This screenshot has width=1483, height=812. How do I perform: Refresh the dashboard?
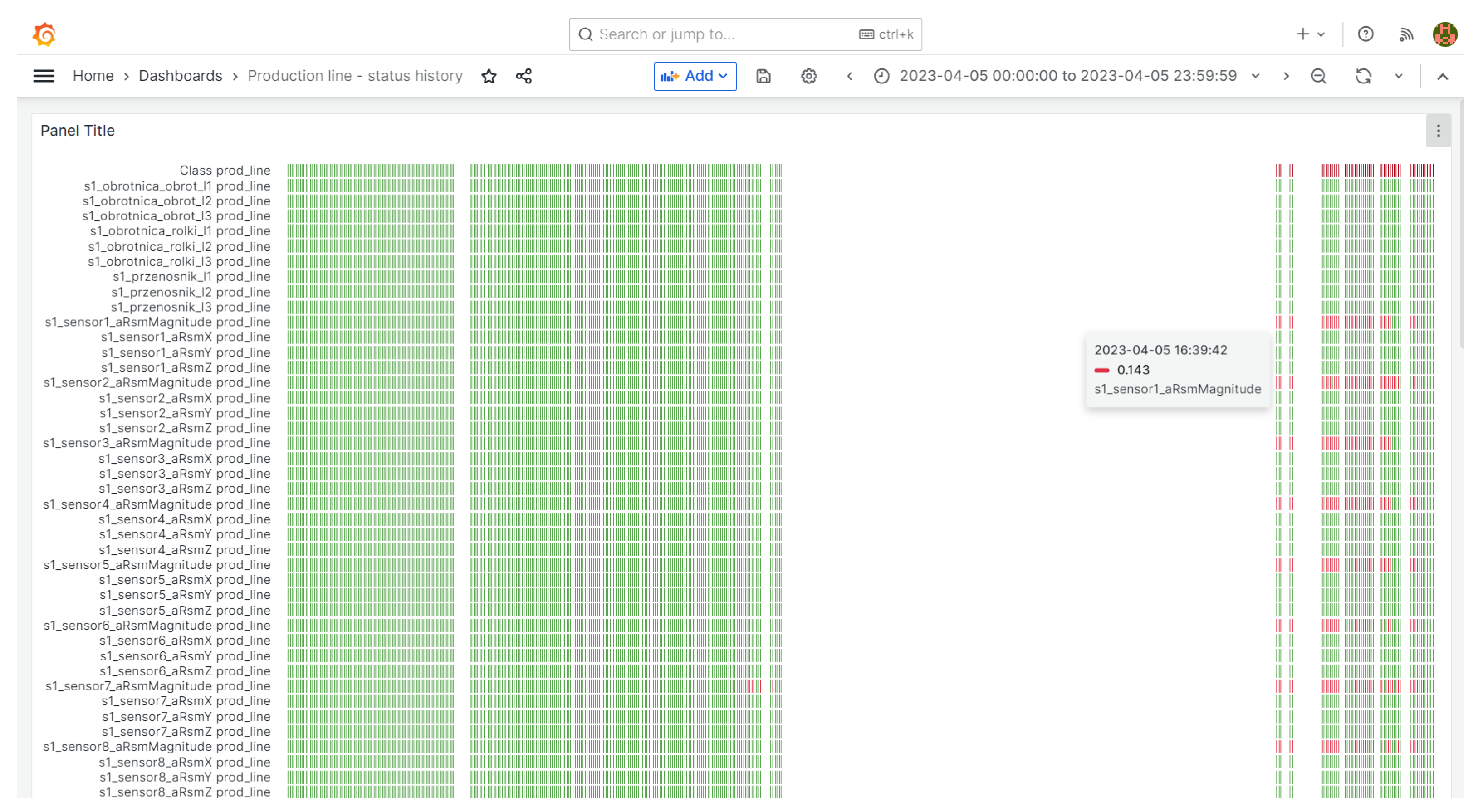(1363, 76)
